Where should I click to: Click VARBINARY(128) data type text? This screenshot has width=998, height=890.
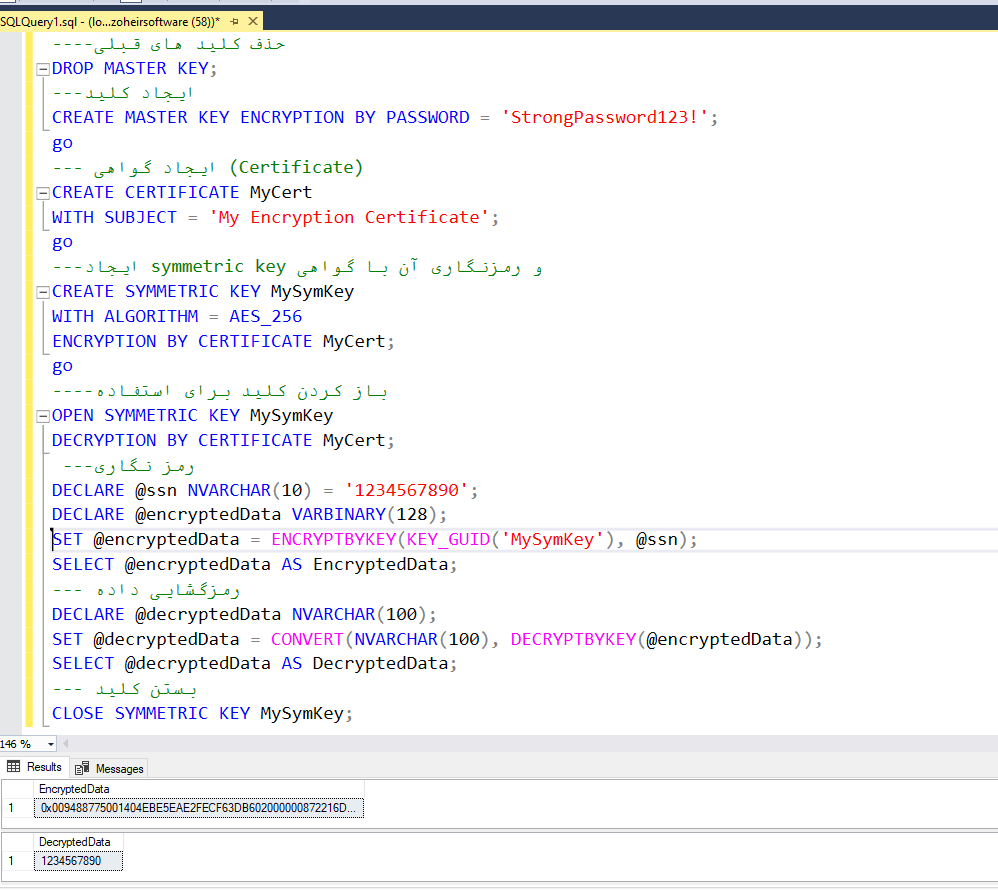[x=364, y=515]
